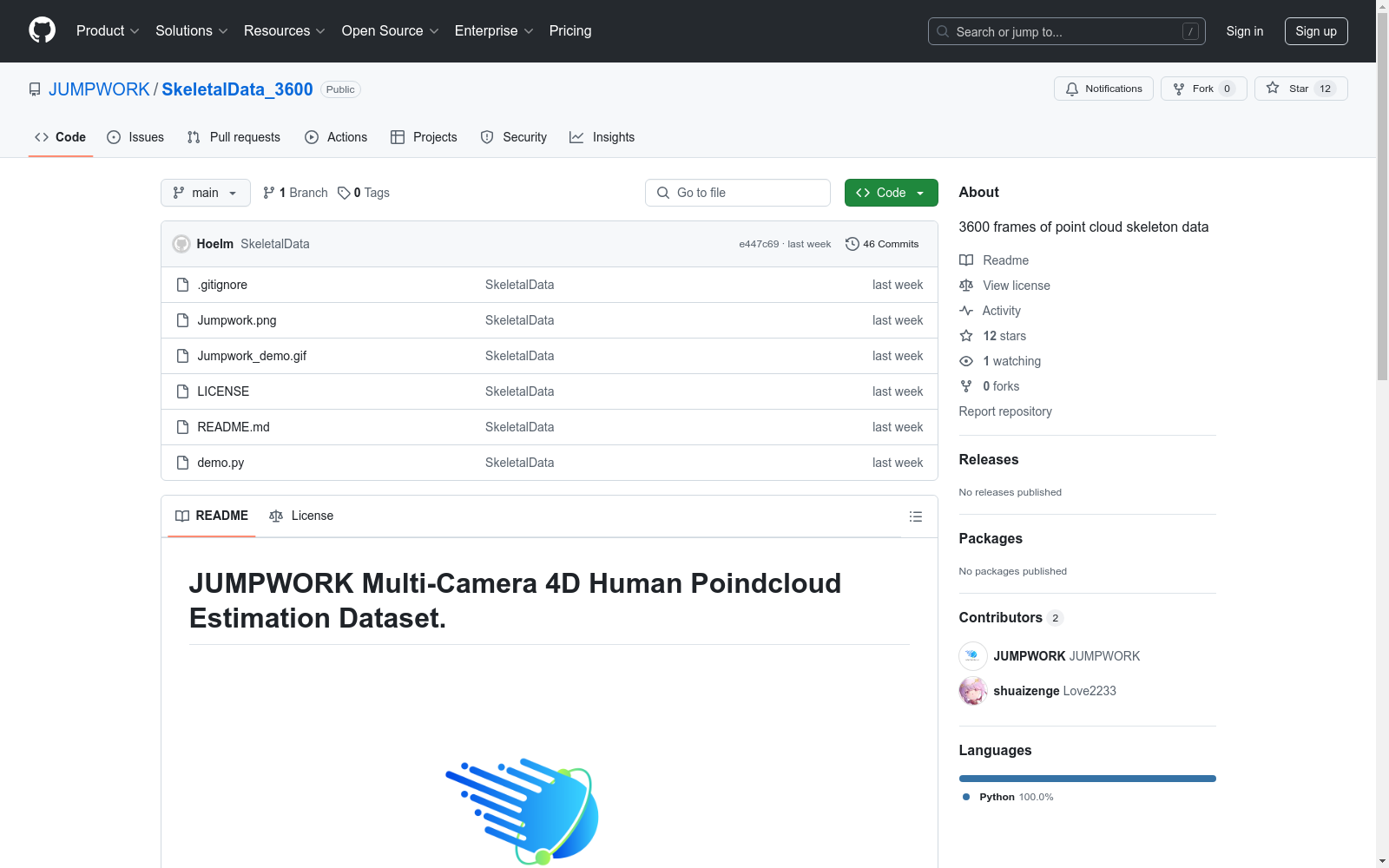
Task: Open the Hoelm author link
Action: (x=214, y=244)
